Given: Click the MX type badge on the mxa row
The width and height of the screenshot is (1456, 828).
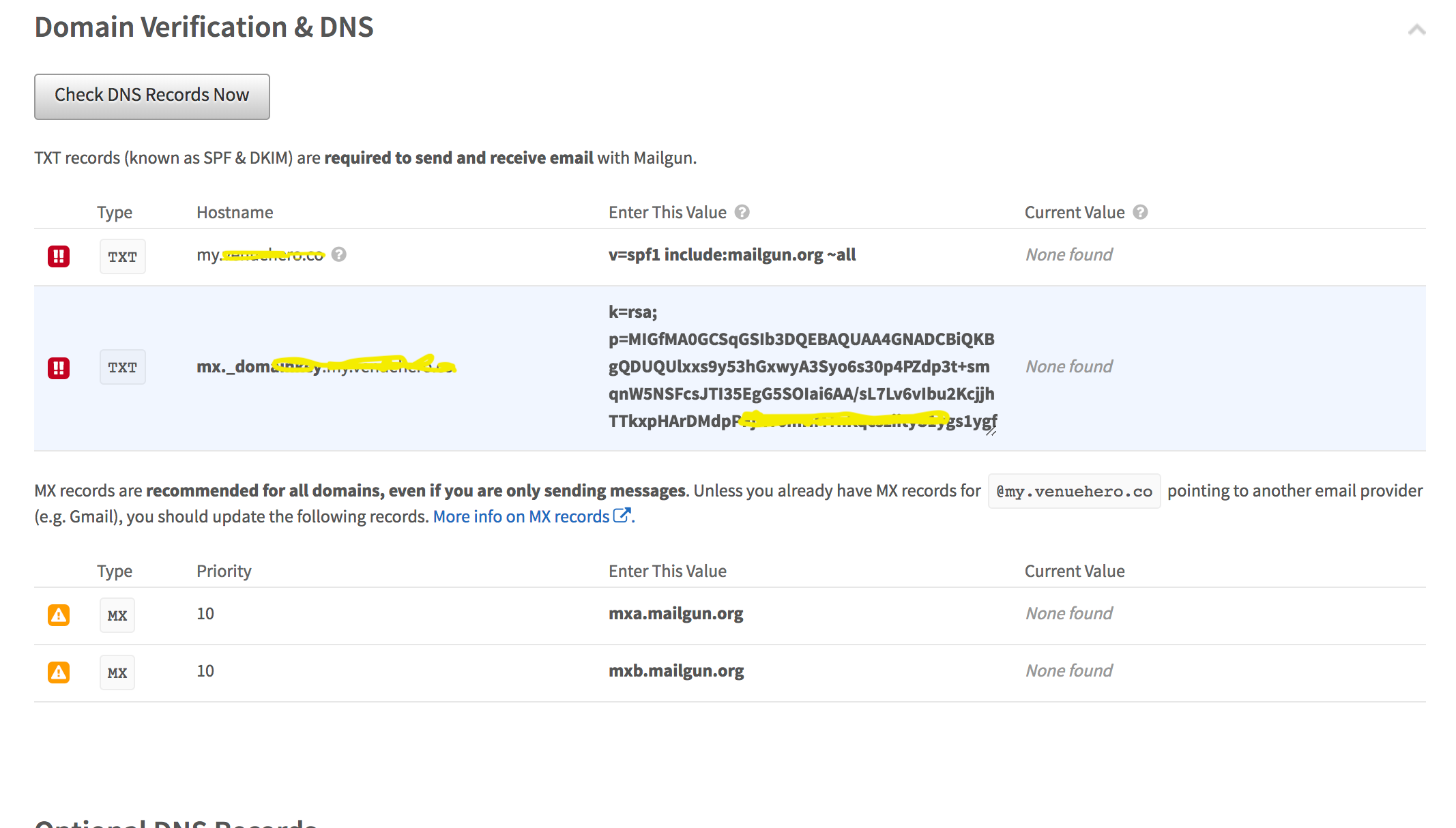Looking at the screenshot, I should point(117,615).
